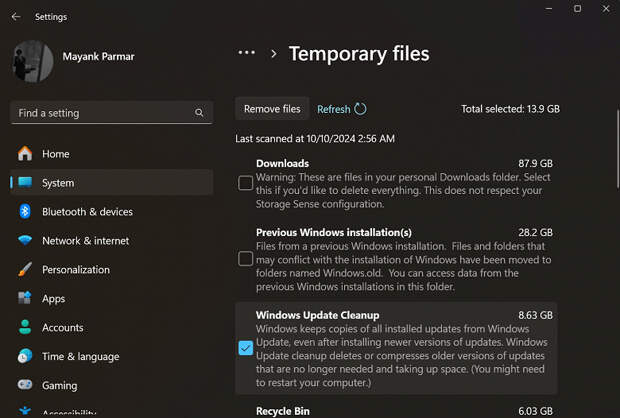Expand the breadcrumb ellipsis menu
The width and height of the screenshot is (620, 418).
tap(246, 53)
